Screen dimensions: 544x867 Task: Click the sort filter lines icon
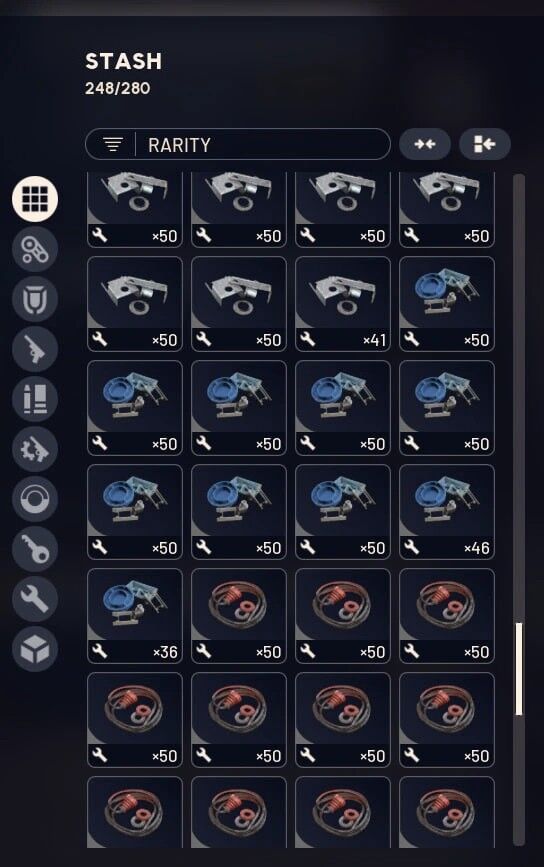point(113,144)
